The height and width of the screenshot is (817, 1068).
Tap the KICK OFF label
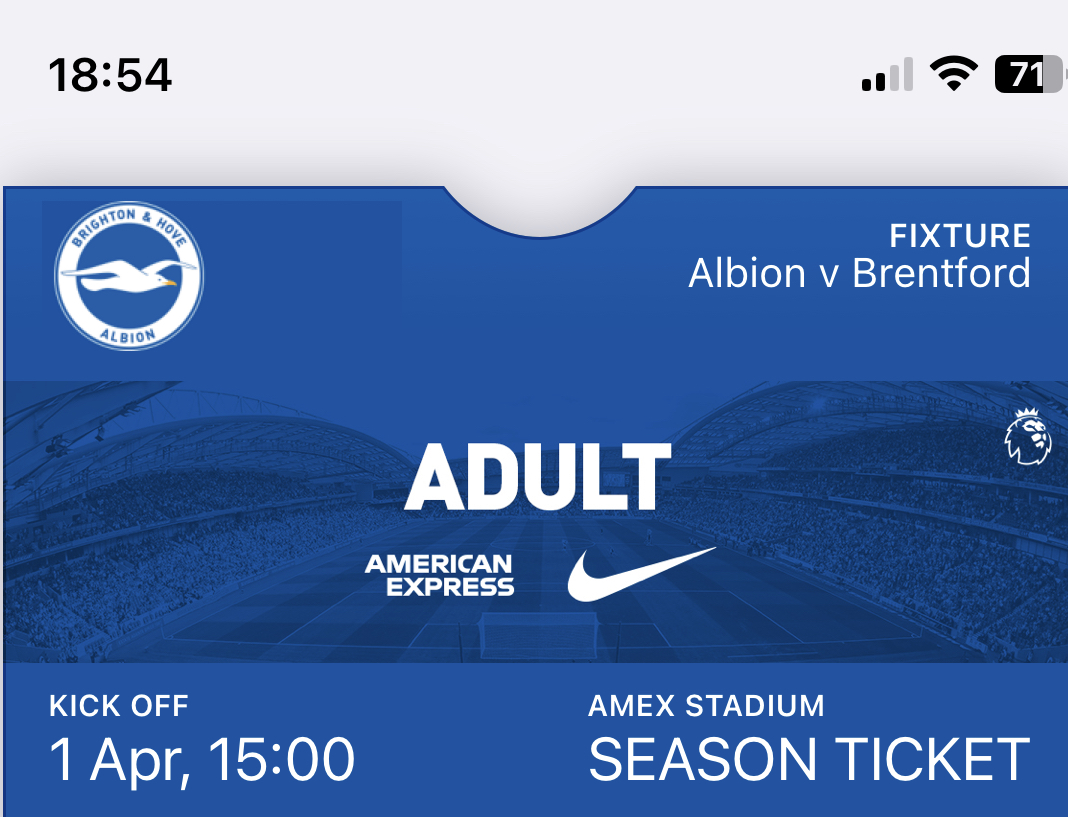[x=119, y=706]
